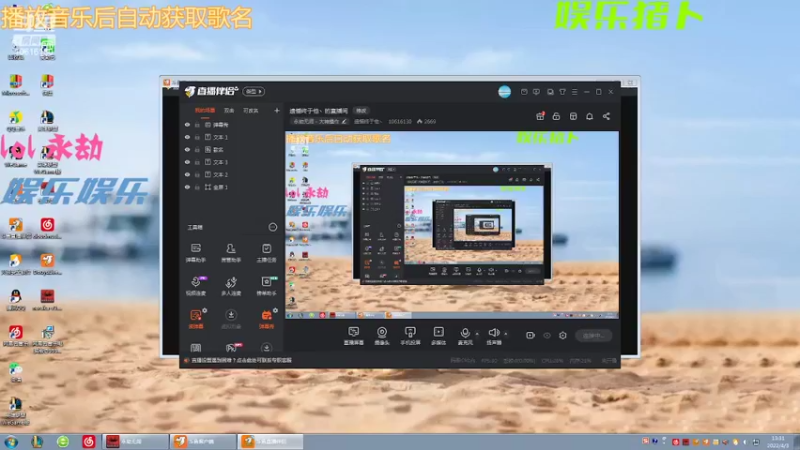This screenshot has height=450, width=800.
Task: Click the record video camera icon
Action: point(531,335)
